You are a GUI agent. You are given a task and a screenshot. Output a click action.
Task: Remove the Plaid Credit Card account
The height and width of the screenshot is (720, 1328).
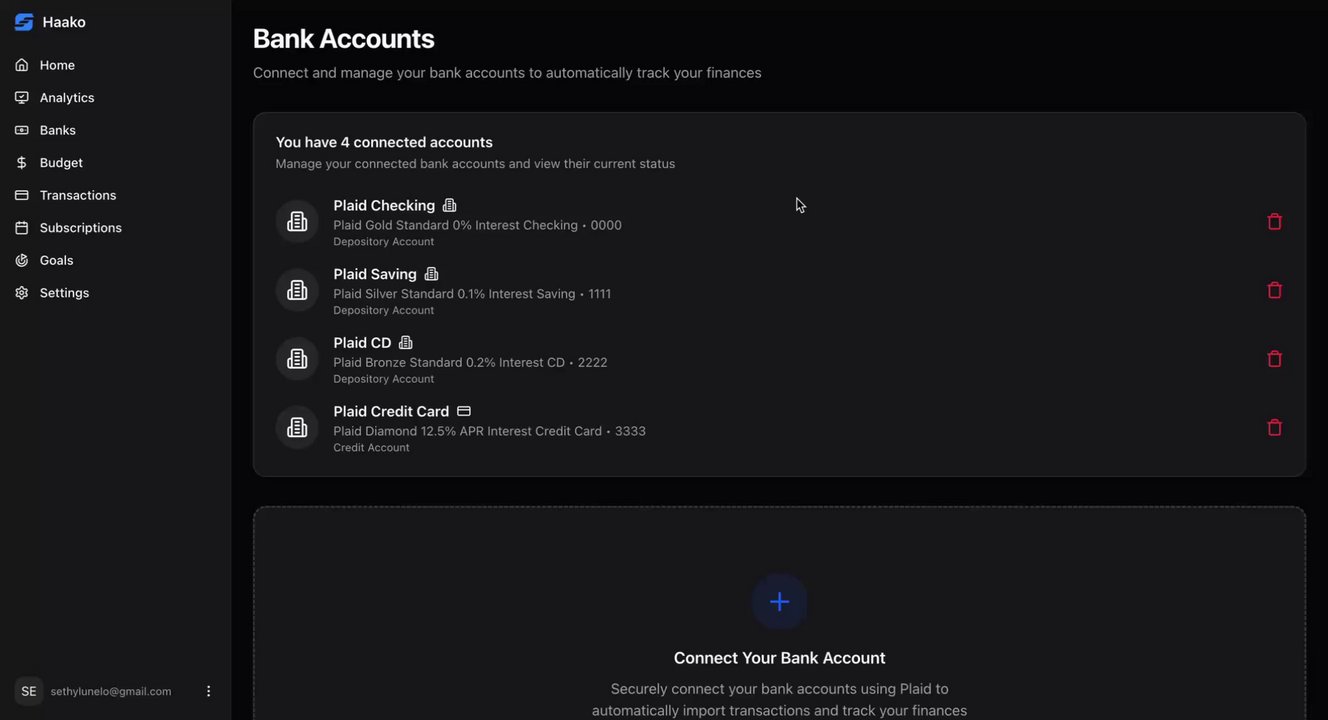1274,427
